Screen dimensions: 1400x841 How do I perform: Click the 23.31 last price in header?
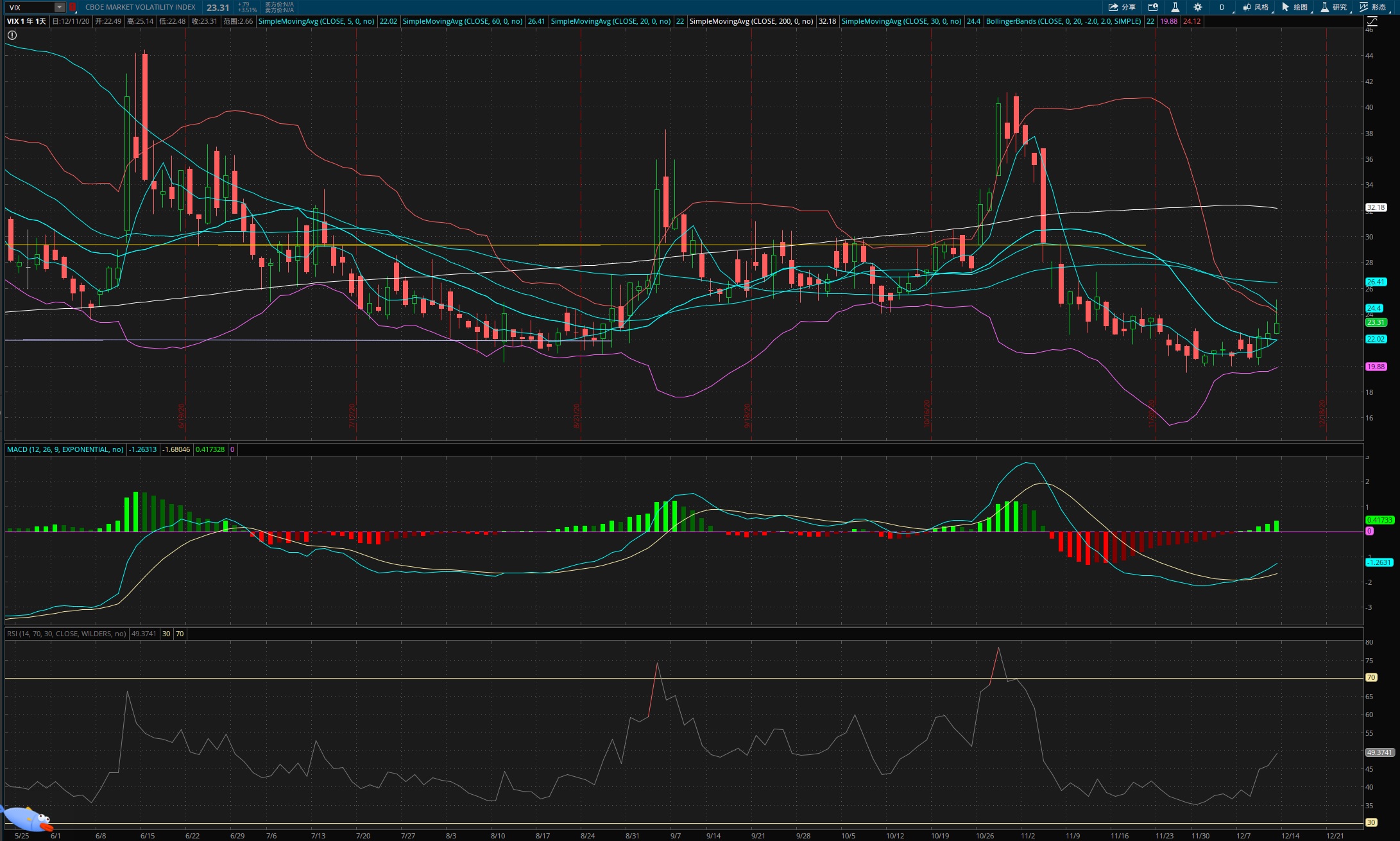point(218,8)
